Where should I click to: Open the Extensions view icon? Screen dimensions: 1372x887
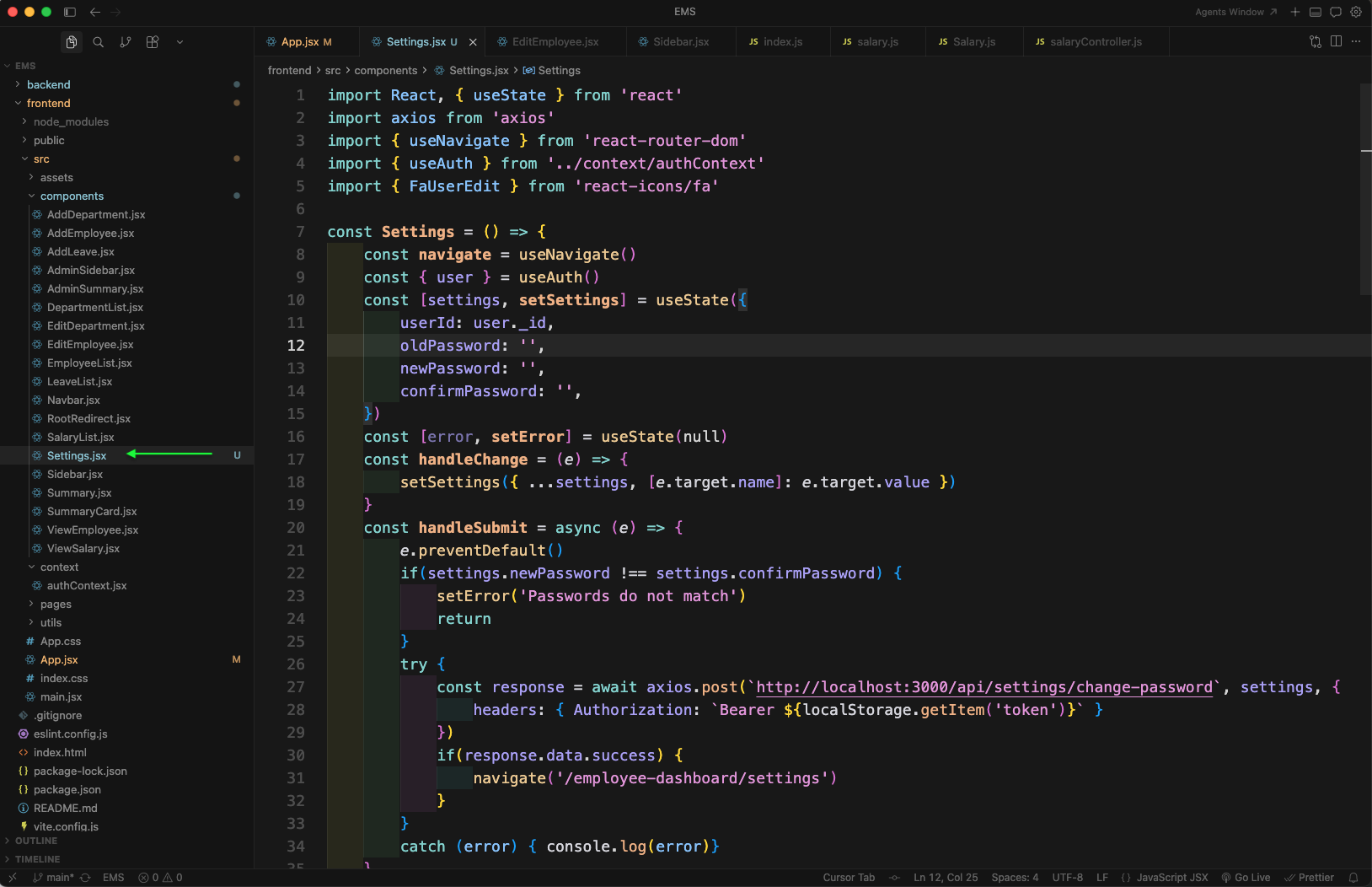(x=153, y=42)
